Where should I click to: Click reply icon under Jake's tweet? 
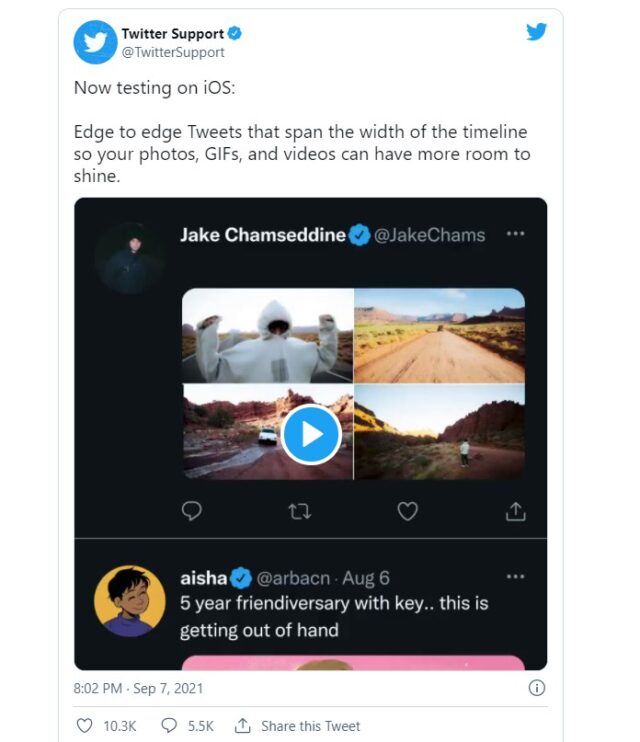click(x=192, y=511)
